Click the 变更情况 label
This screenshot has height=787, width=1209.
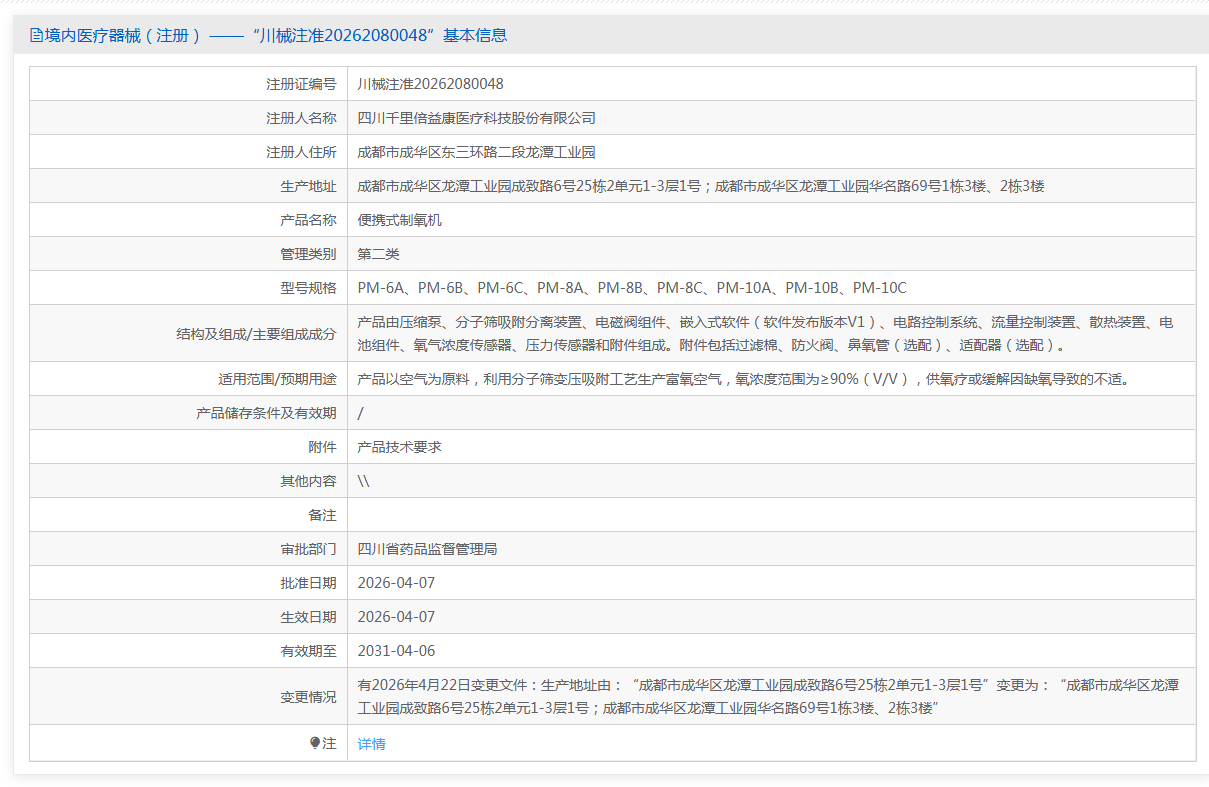click(x=308, y=697)
